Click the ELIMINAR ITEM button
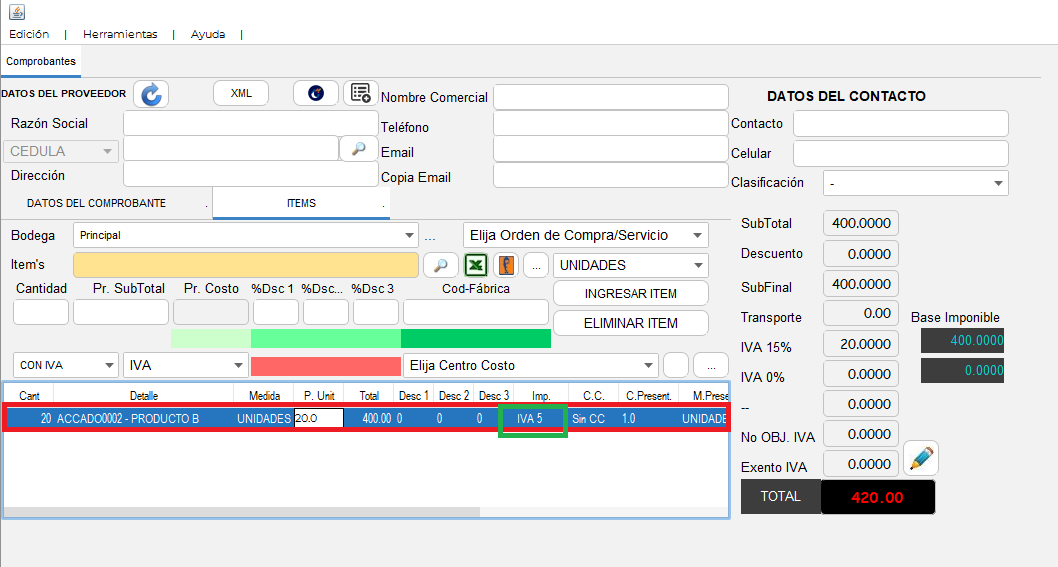This screenshot has width=1058, height=567. click(631, 323)
